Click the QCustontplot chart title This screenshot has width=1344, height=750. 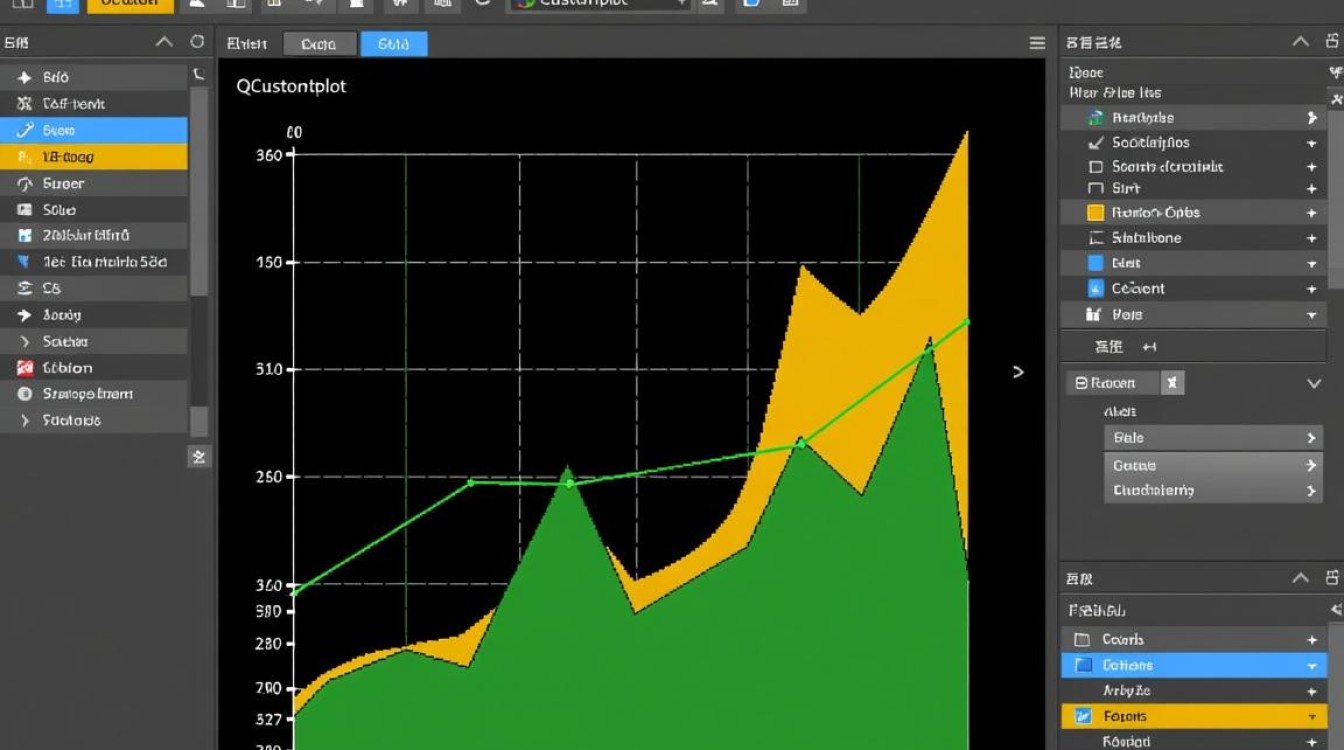point(291,86)
